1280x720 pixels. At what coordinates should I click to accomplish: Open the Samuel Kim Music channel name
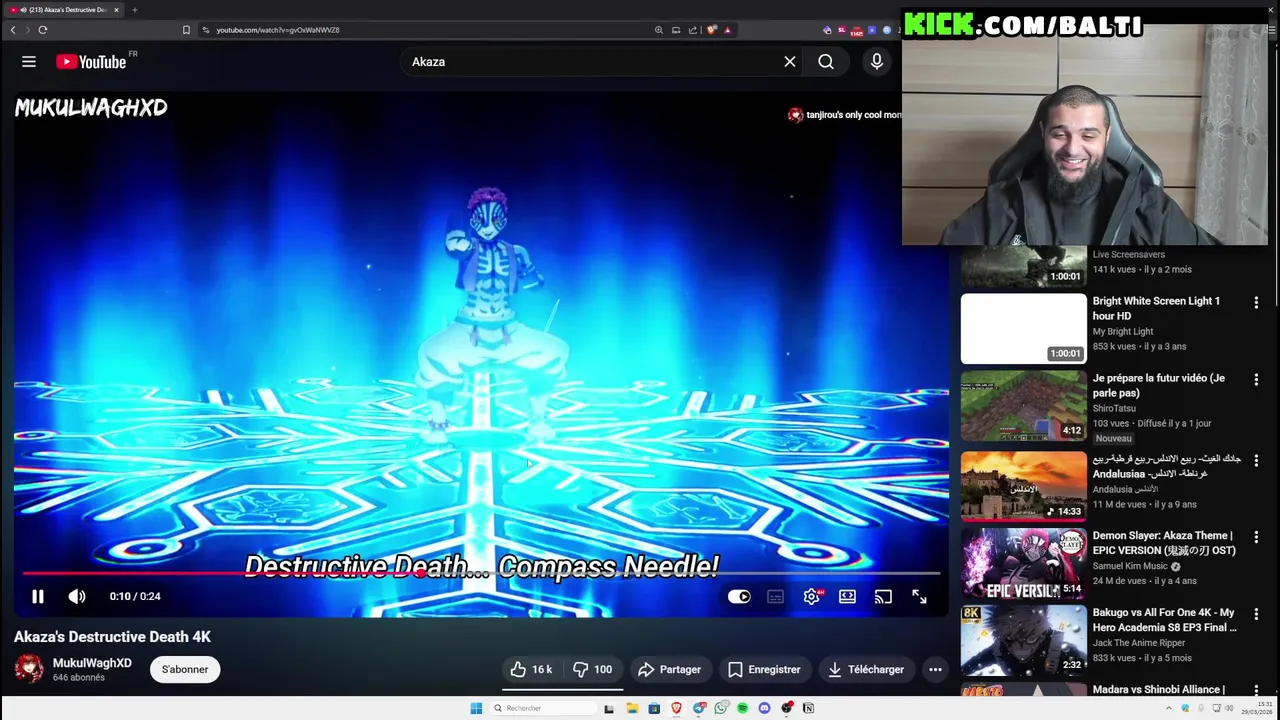[x=1131, y=567]
